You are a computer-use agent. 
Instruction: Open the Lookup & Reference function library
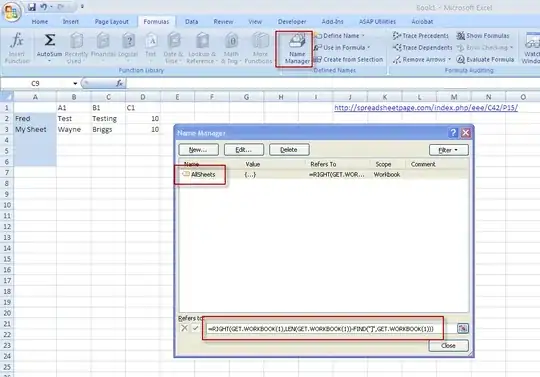pyautogui.click(x=202, y=47)
